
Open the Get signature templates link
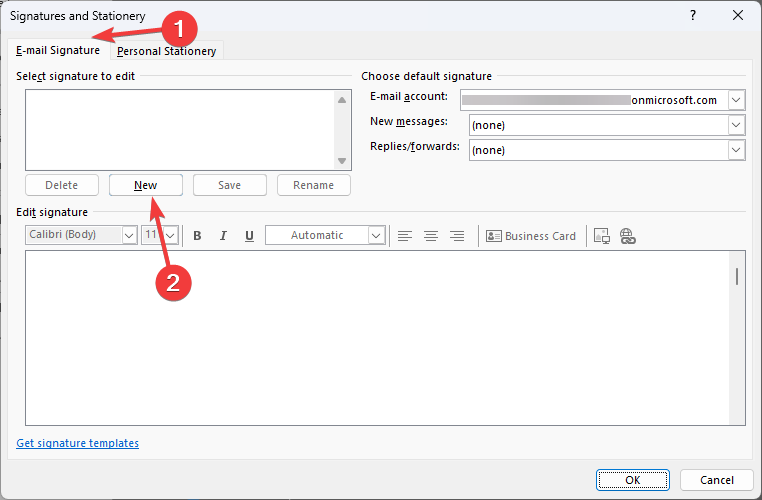[x=78, y=443]
